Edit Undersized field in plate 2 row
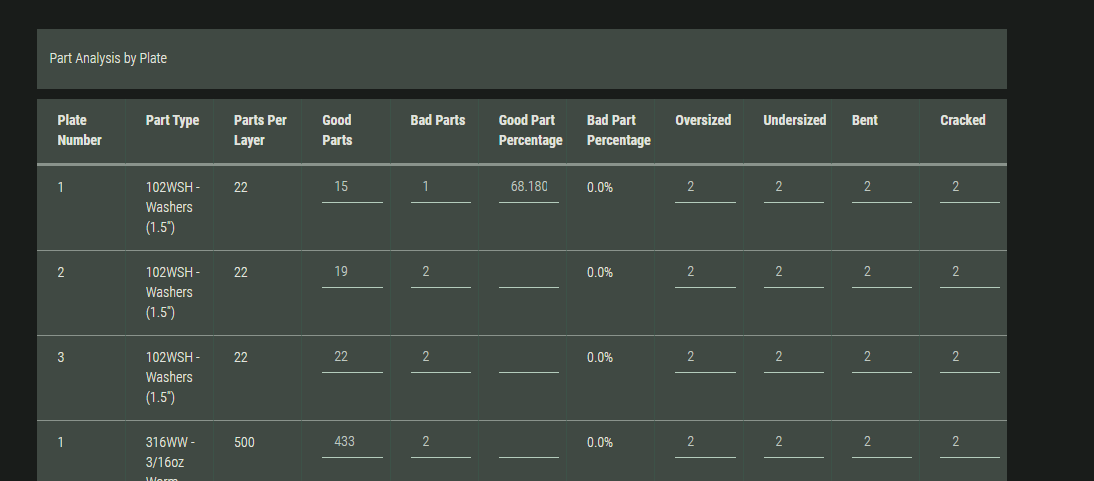1094x481 pixels. tap(793, 272)
